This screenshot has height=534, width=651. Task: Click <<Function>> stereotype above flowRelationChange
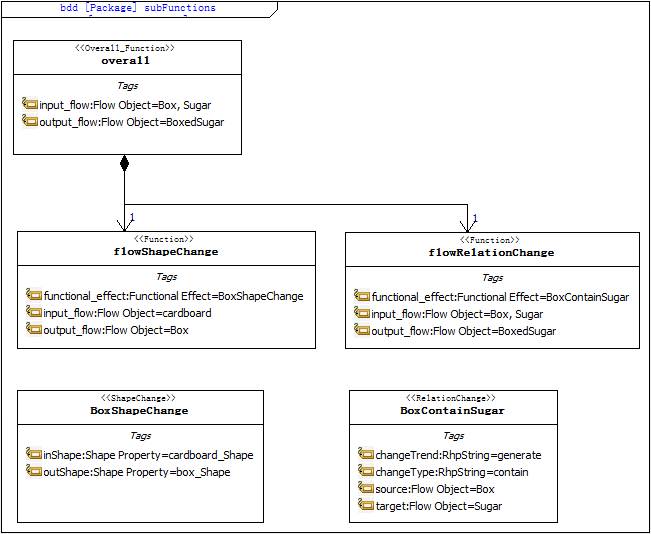[x=490, y=240]
